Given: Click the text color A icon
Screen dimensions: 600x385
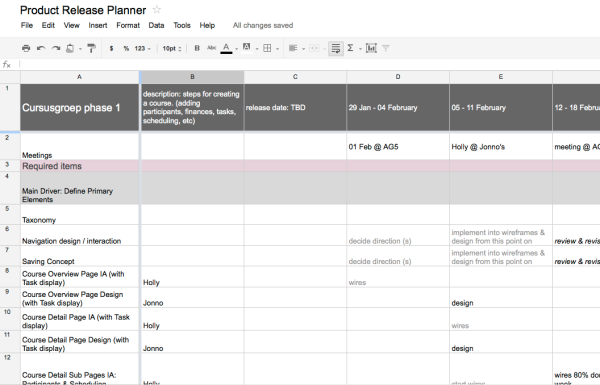Looking at the screenshot, I should [x=226, y=48].
